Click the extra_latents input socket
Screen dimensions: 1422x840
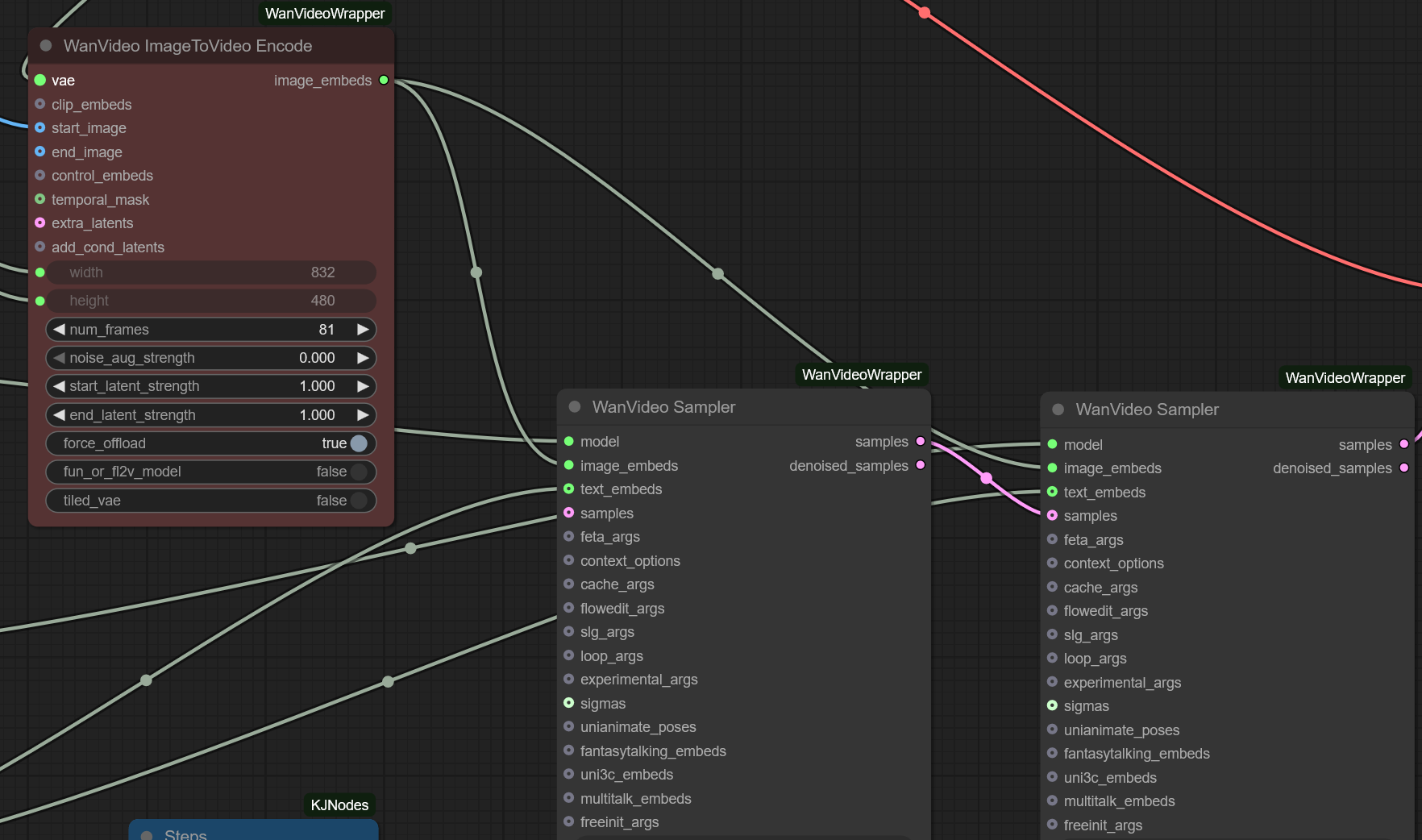tap(40, 222)
